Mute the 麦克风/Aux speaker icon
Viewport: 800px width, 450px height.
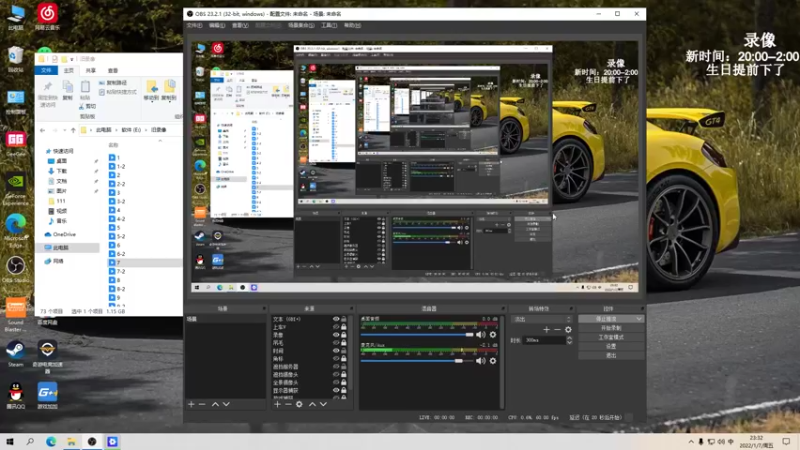tap(481, 361)
